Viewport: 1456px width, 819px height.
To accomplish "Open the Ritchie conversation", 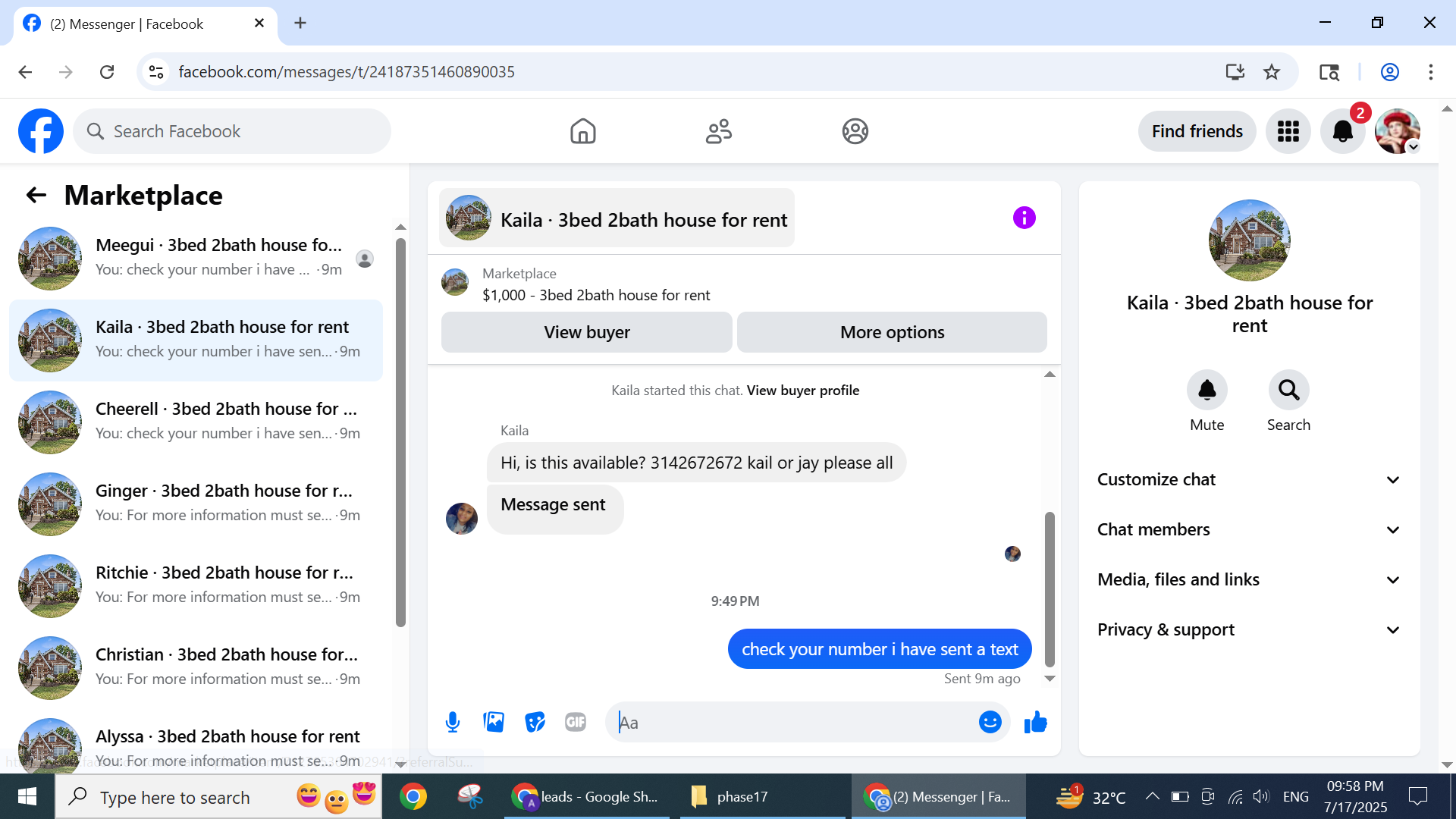I will pos(196,585).
